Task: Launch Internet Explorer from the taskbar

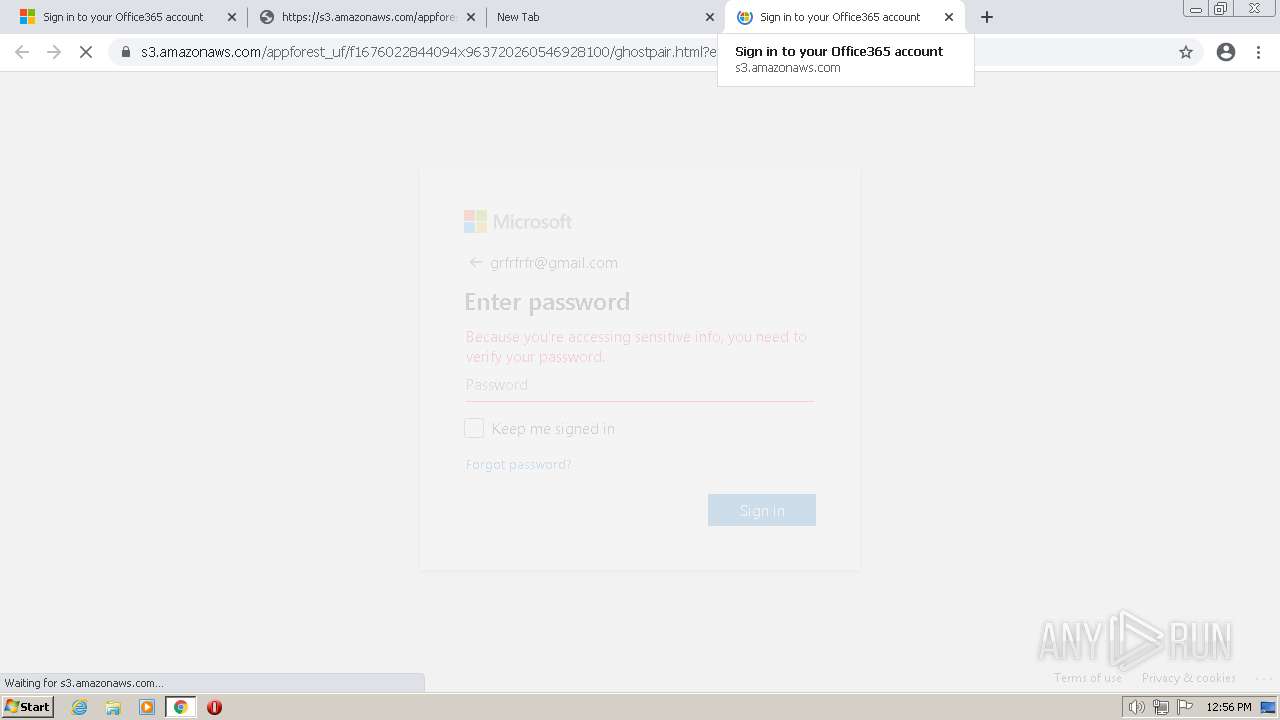Action: coord(79,707)
